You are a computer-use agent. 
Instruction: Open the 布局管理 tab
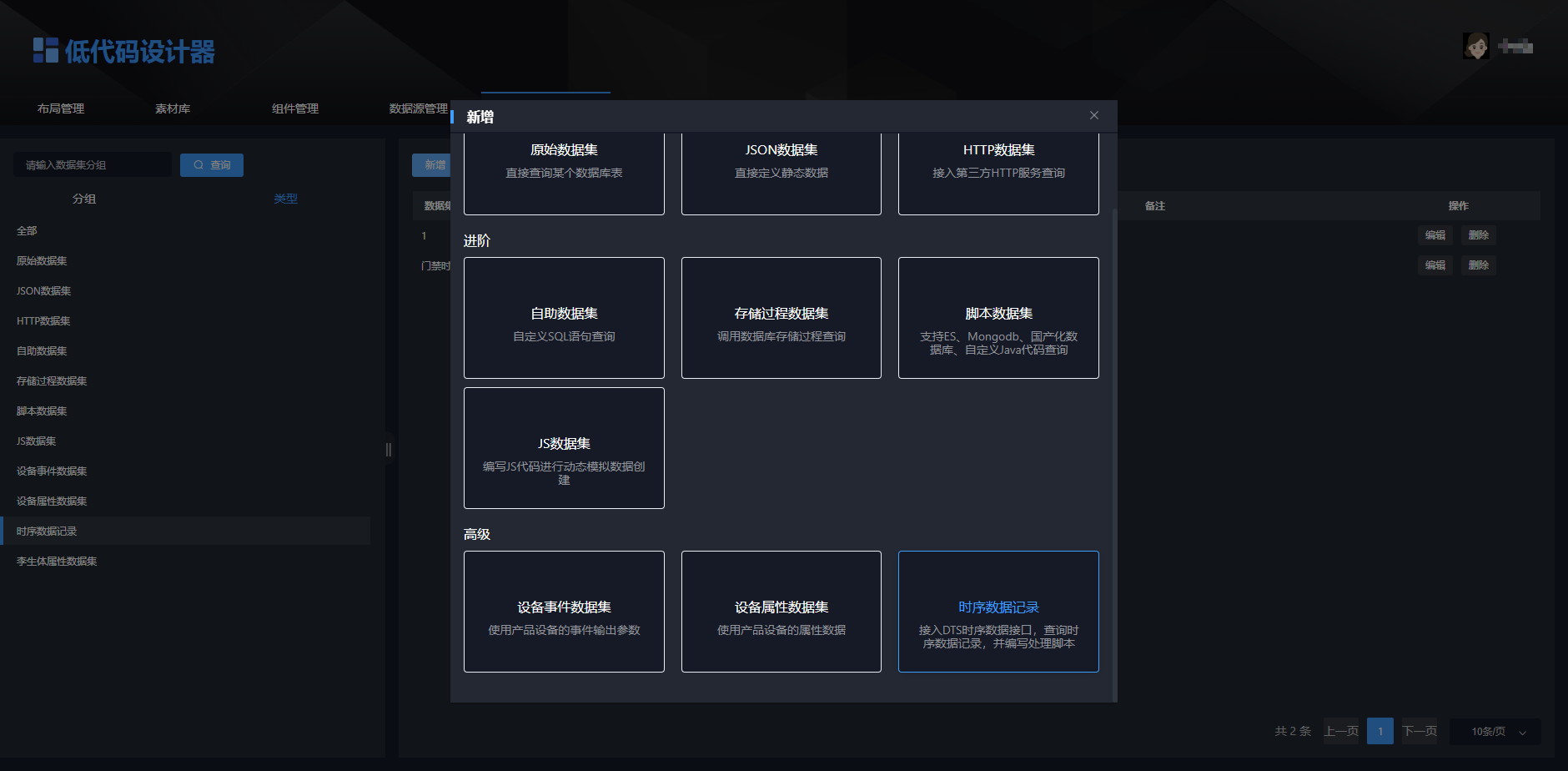pos(61,108)
